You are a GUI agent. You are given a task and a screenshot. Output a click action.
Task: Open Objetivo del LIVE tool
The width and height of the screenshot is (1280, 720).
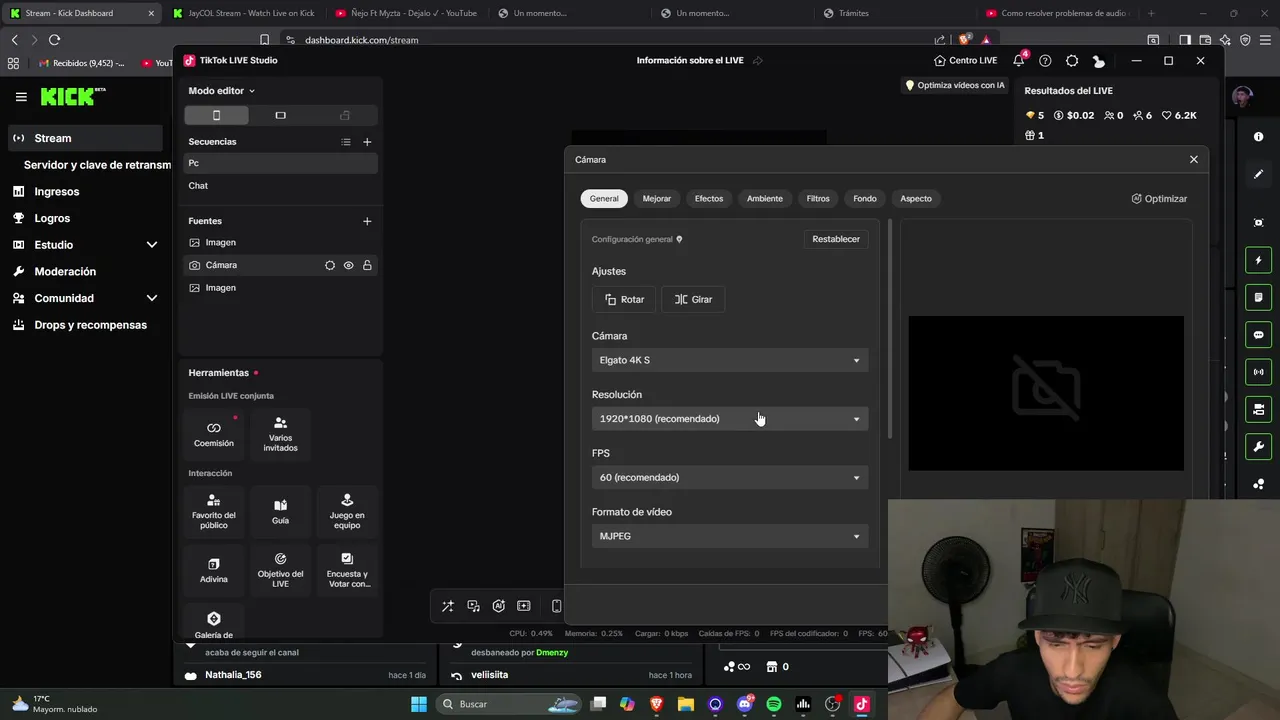tap(280, 570)
